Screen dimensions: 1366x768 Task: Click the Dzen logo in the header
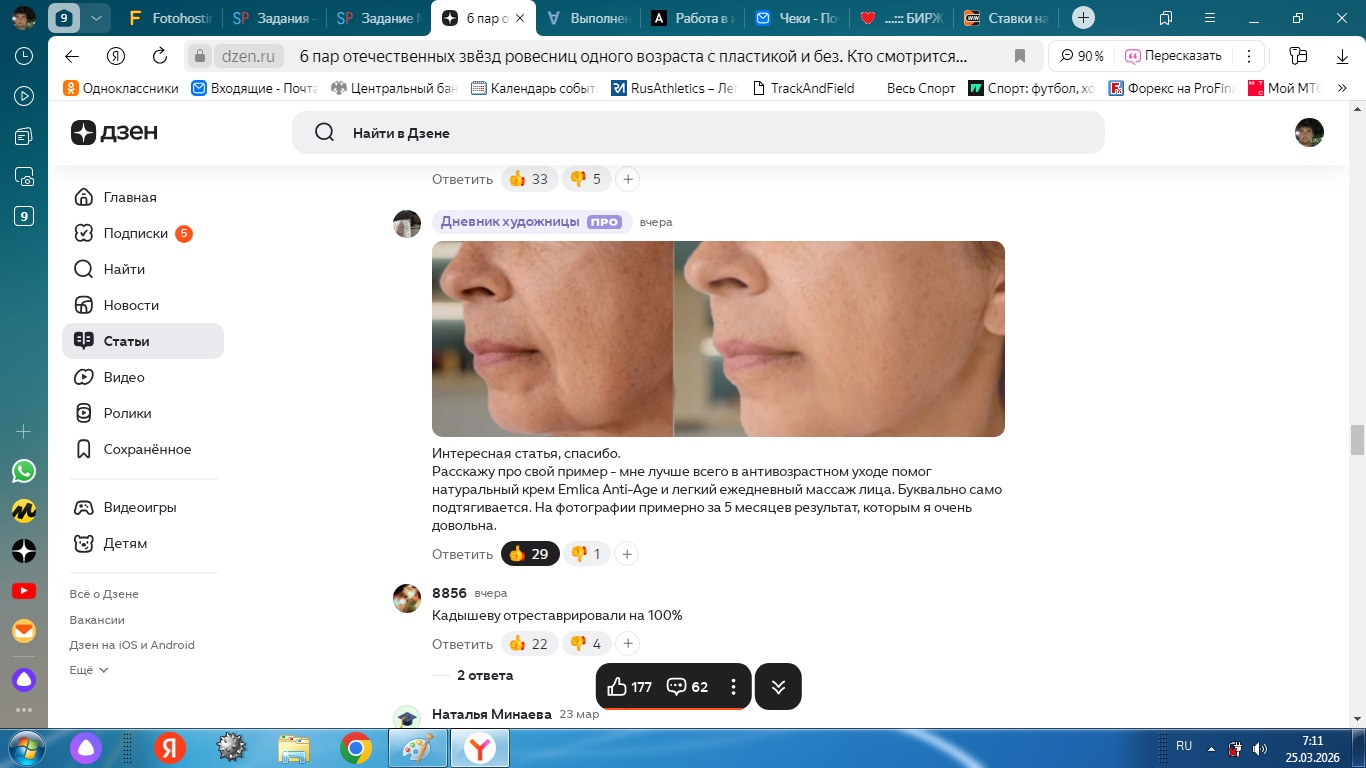(x=114, y=132)
